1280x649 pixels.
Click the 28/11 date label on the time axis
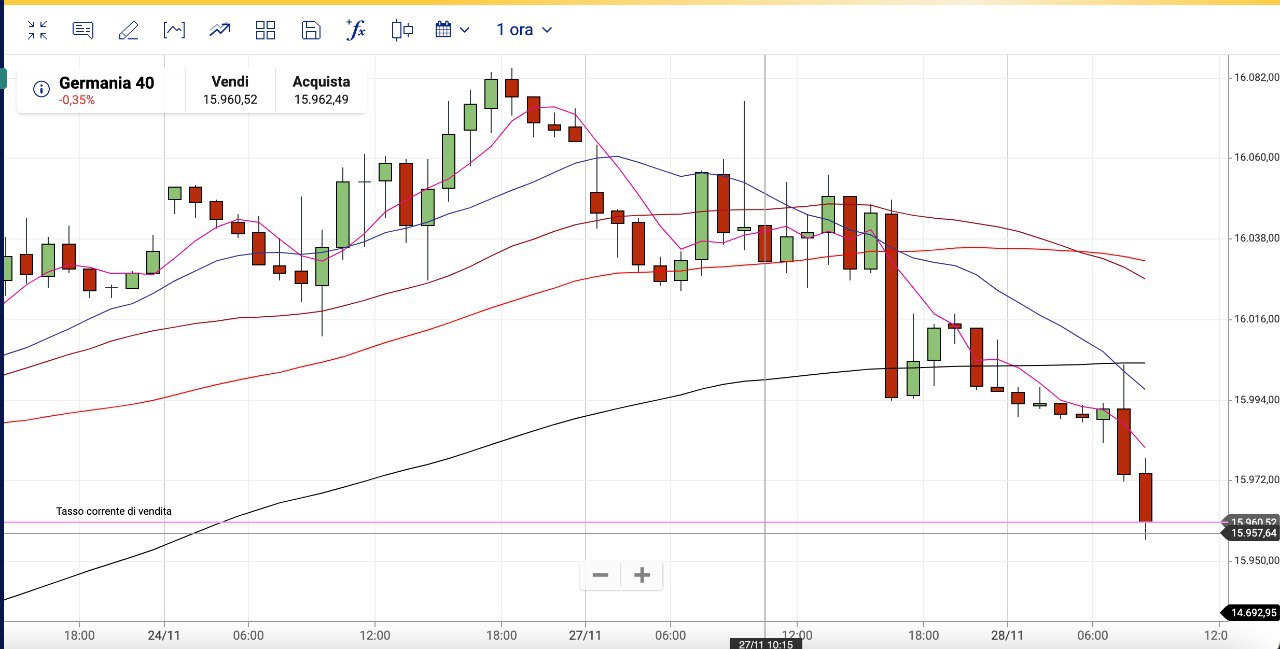[x=1008, y=635]
